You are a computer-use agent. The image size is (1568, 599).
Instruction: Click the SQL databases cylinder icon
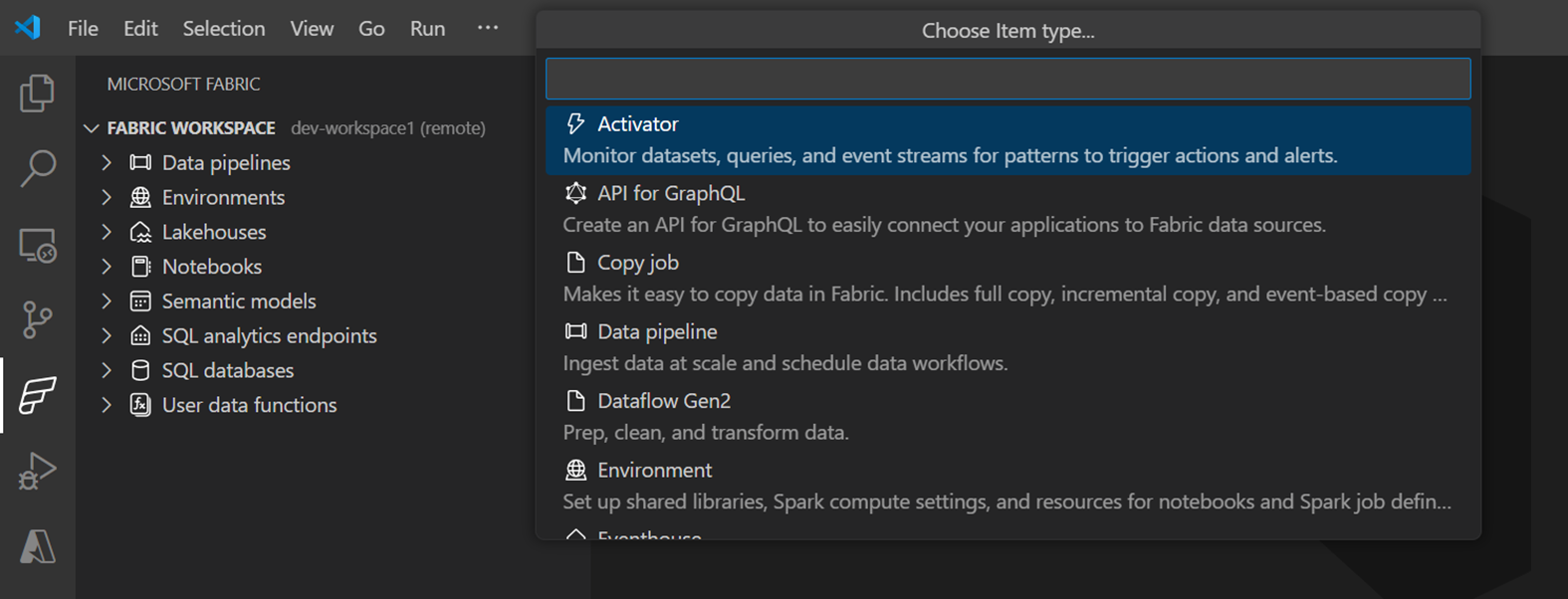coord(140,370)
